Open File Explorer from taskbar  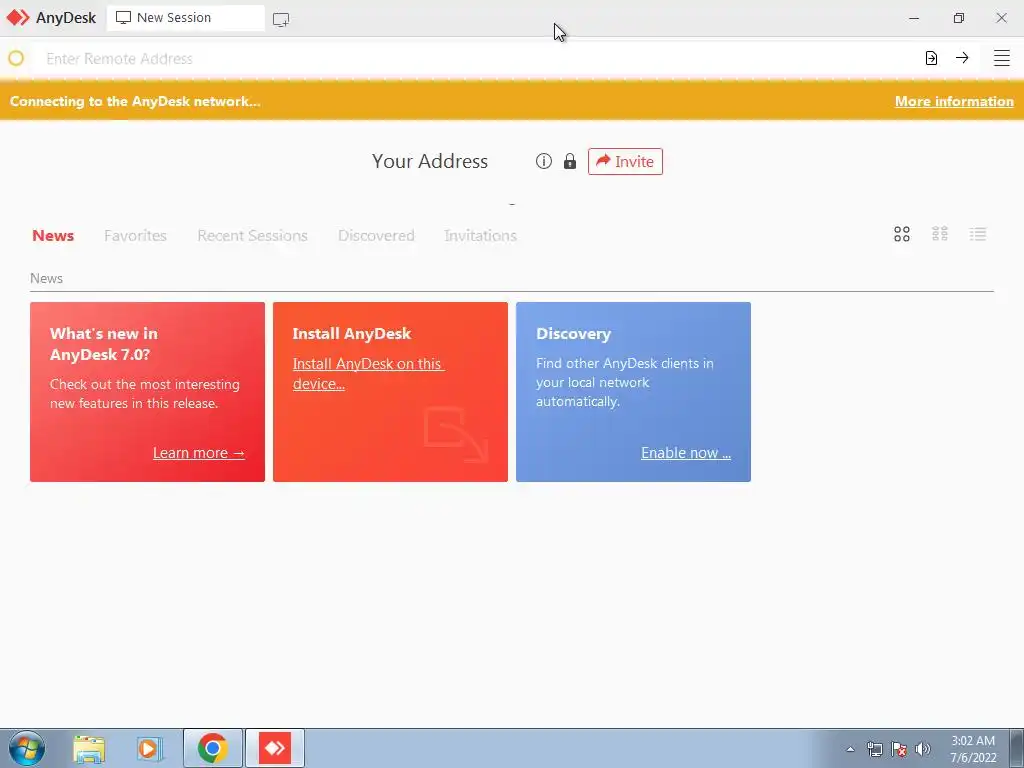point(89,748)
